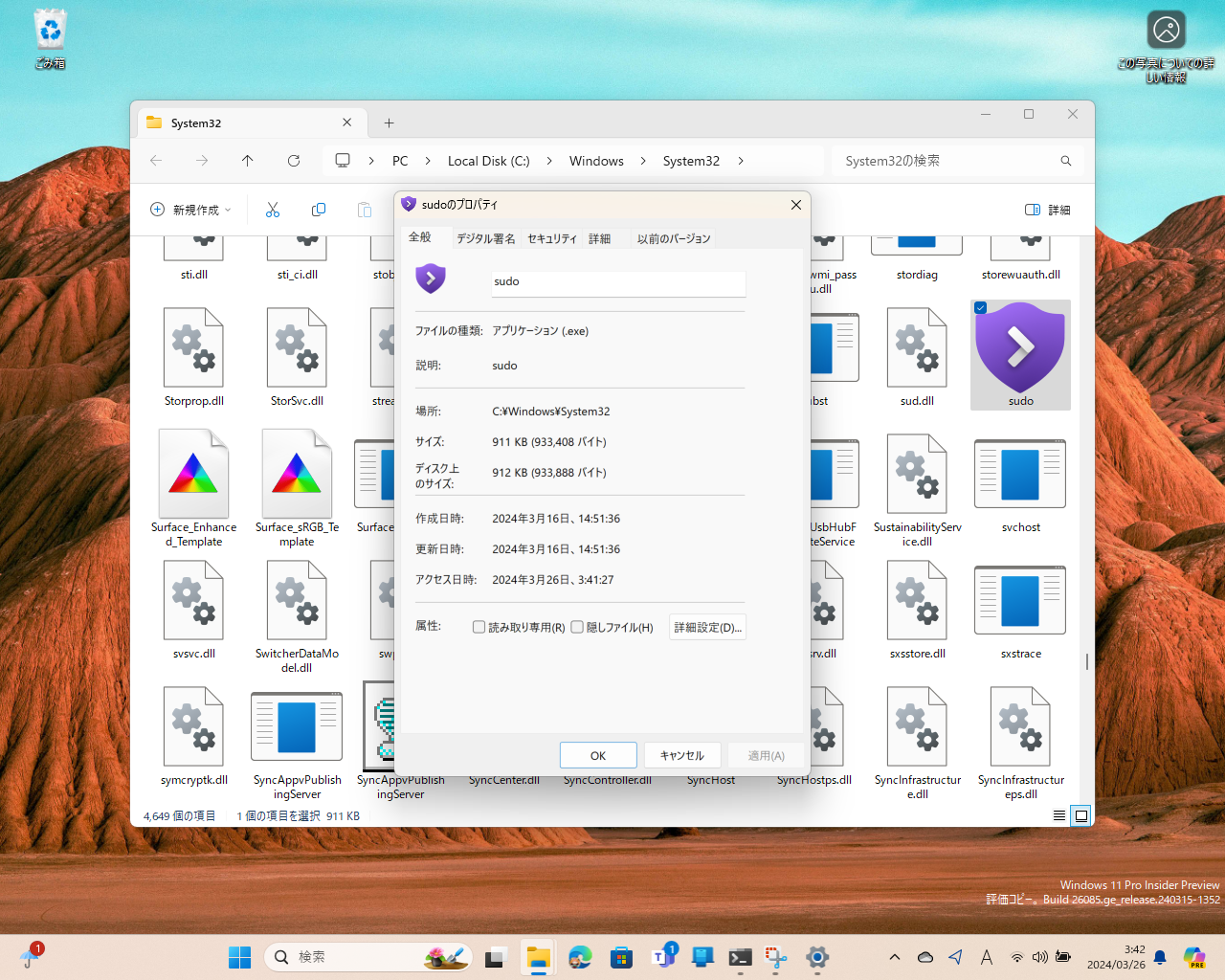
Task: Open the 詳細 tab in the properties dialog
Action: pyautogui.click(x=599, y=238)
